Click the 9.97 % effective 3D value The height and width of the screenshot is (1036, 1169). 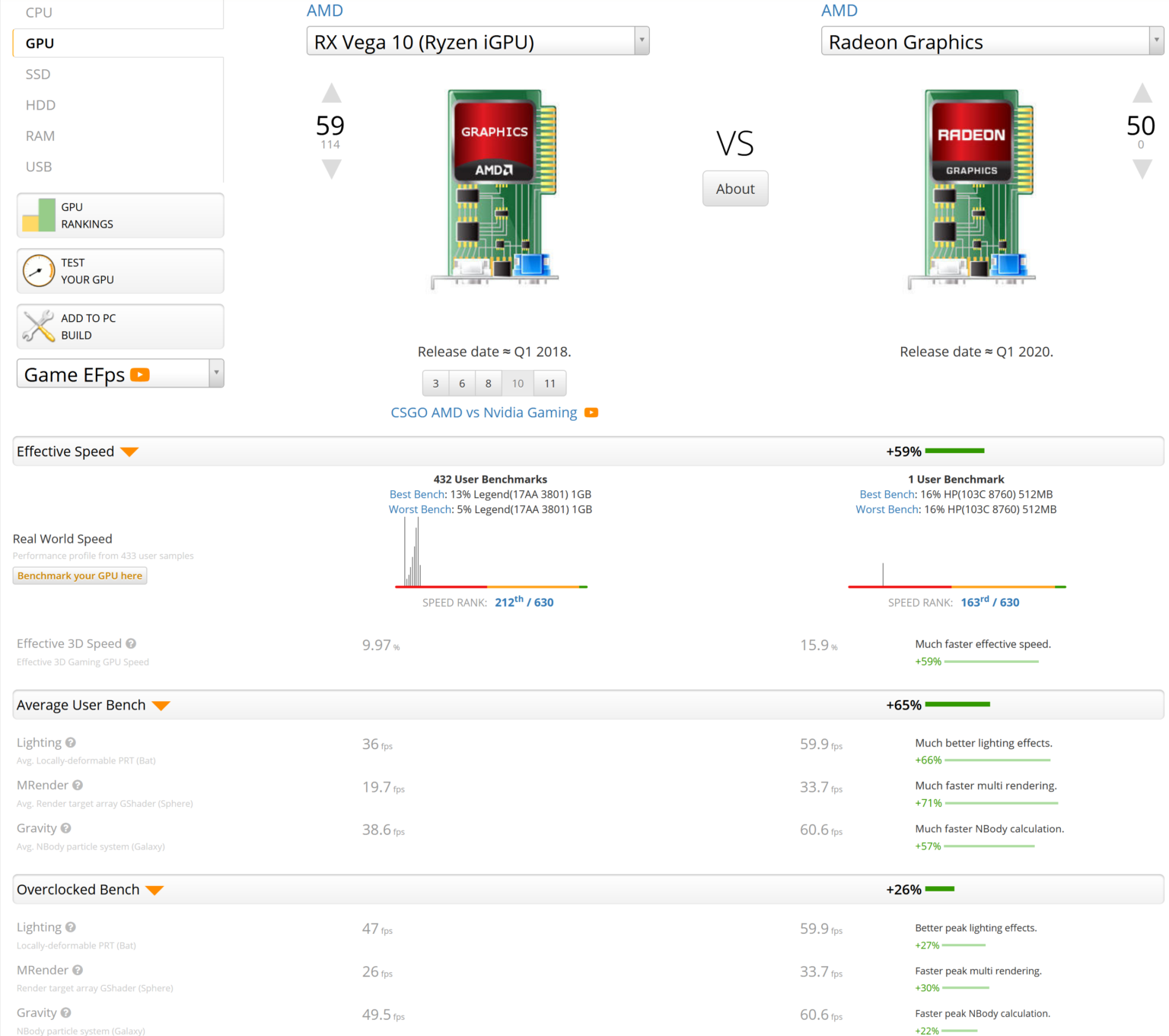pyautogui.click(x=381, y=646)
